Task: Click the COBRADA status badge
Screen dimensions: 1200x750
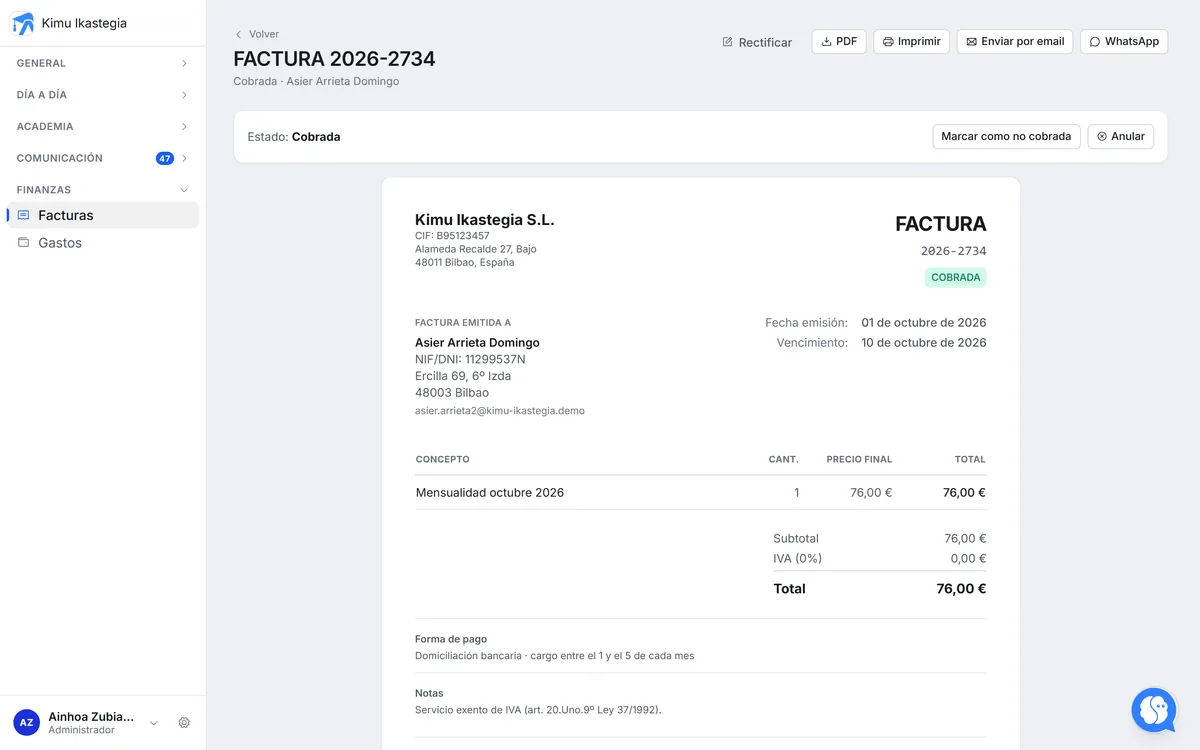Action: coord(955,277)
